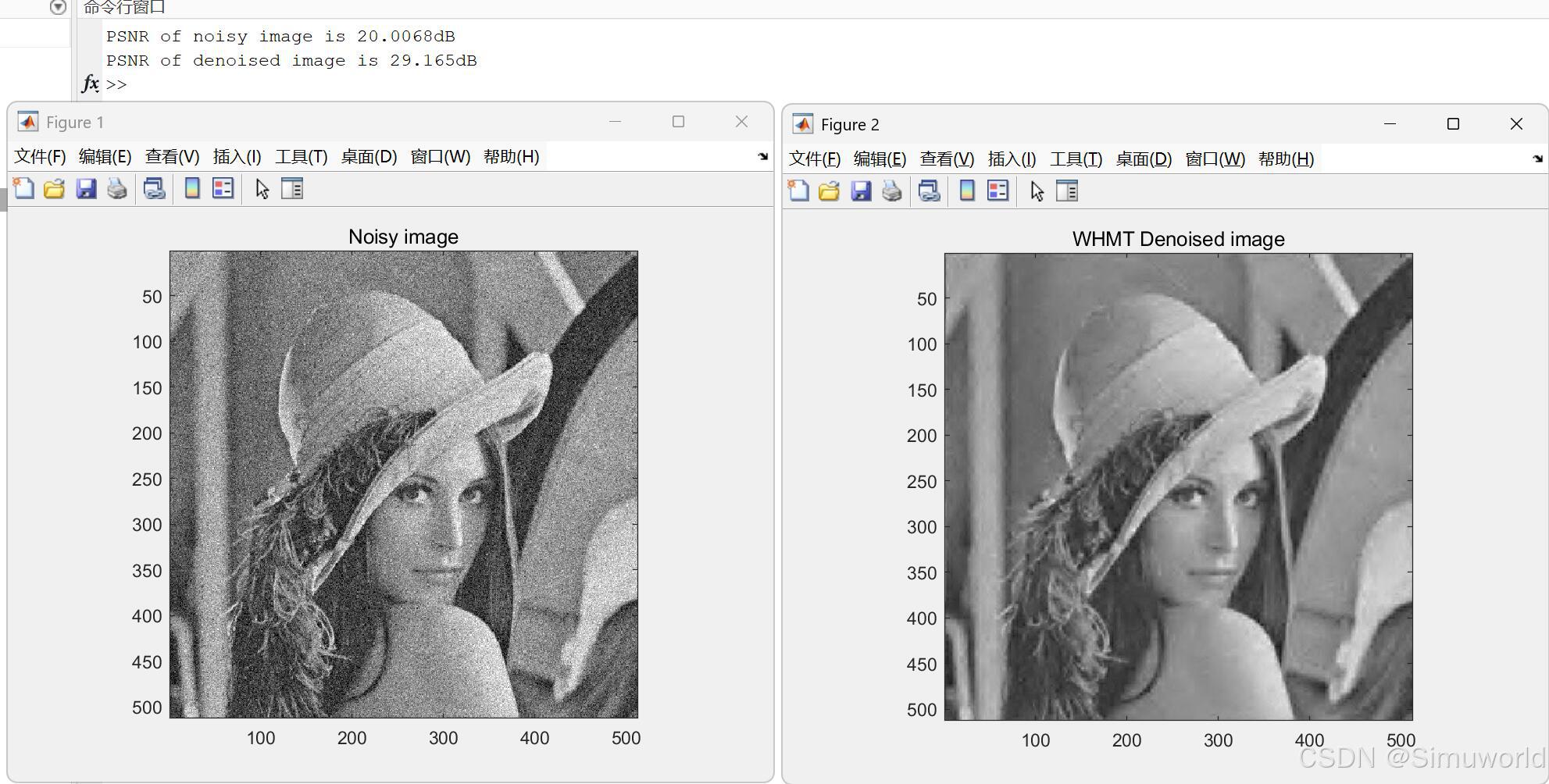Open 查看(V) menu in Figure 1
Image resolution: width=1549 pixels, height=784 pixels.
pyautogui.click(x=172, y=156)
